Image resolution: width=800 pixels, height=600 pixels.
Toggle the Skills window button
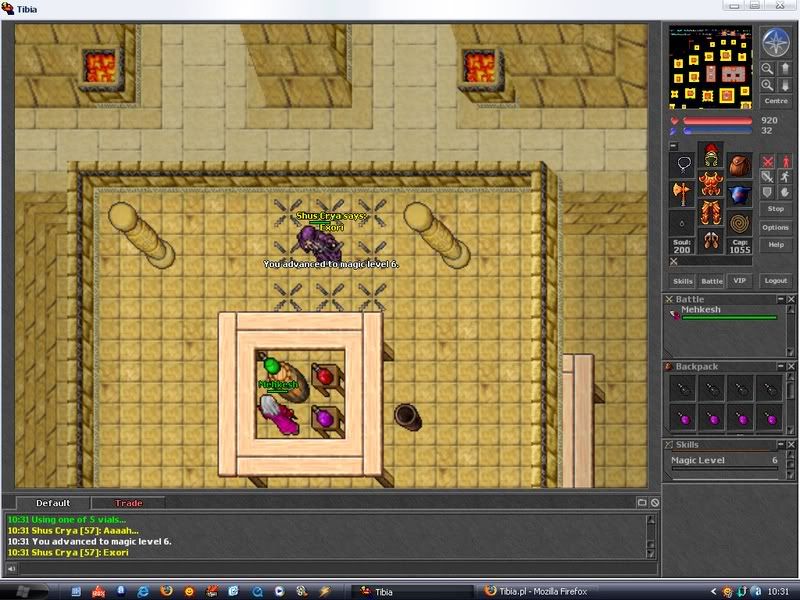(683, 281)
